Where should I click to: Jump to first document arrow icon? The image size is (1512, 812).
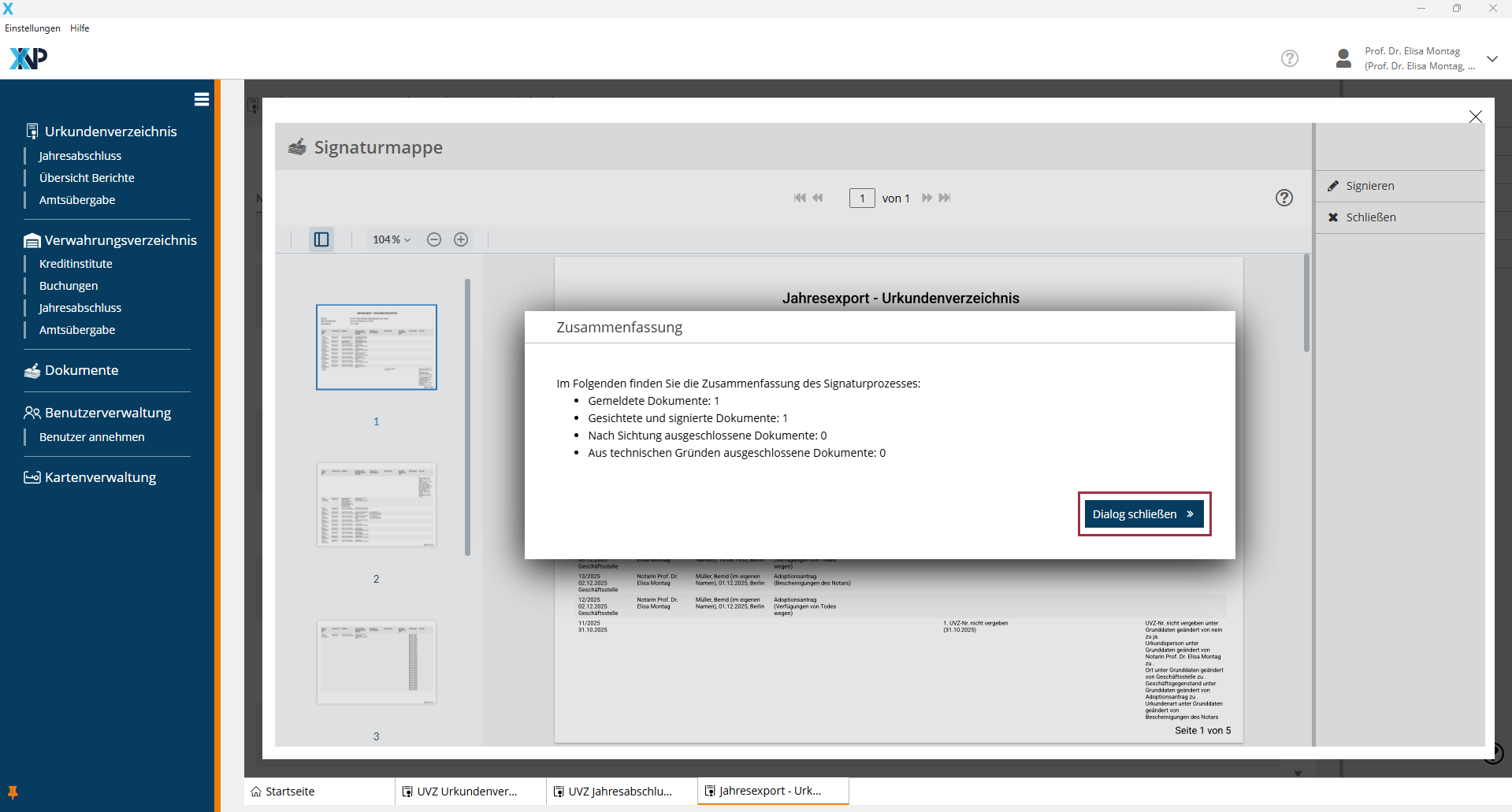pyautogui.click(x=800, y=198)
